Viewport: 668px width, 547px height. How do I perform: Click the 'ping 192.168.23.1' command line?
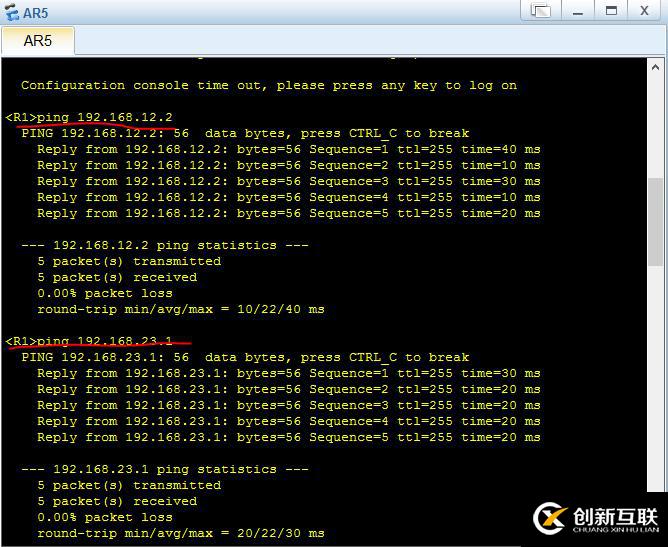point(89,341)
